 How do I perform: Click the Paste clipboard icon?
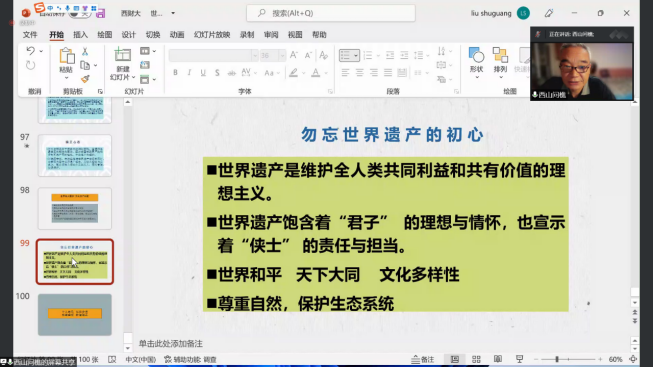pyautogui.click(x=67, y=55)
